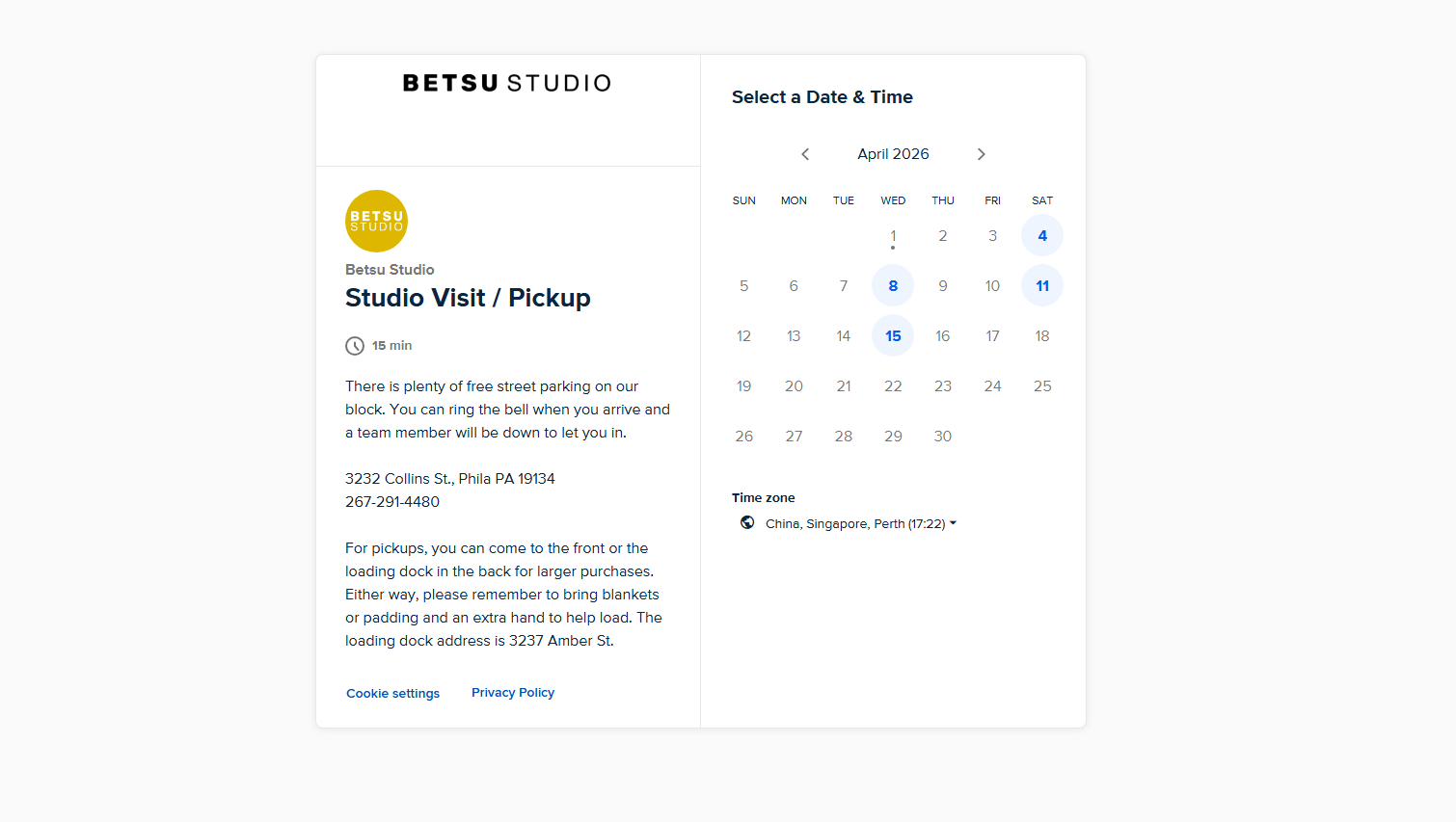Click the Studio Visit / Pickup title
1456x822 pixels.
pyautogui.click(x=468, y=298)
